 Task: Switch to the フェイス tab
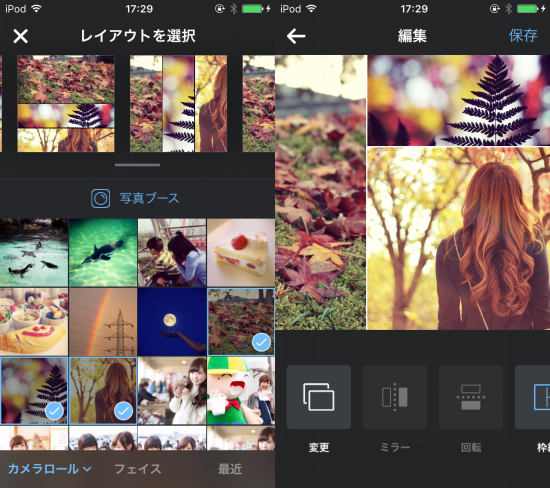[x=138, y=469]
